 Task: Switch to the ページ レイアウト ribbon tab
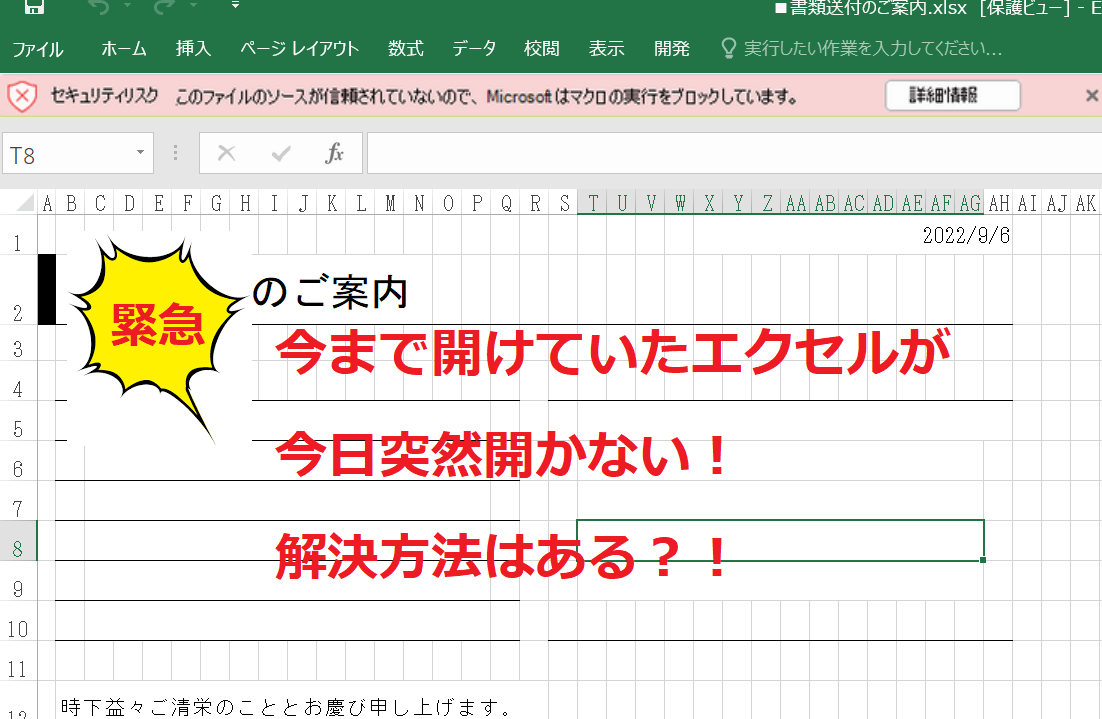(x=299, y=49)
